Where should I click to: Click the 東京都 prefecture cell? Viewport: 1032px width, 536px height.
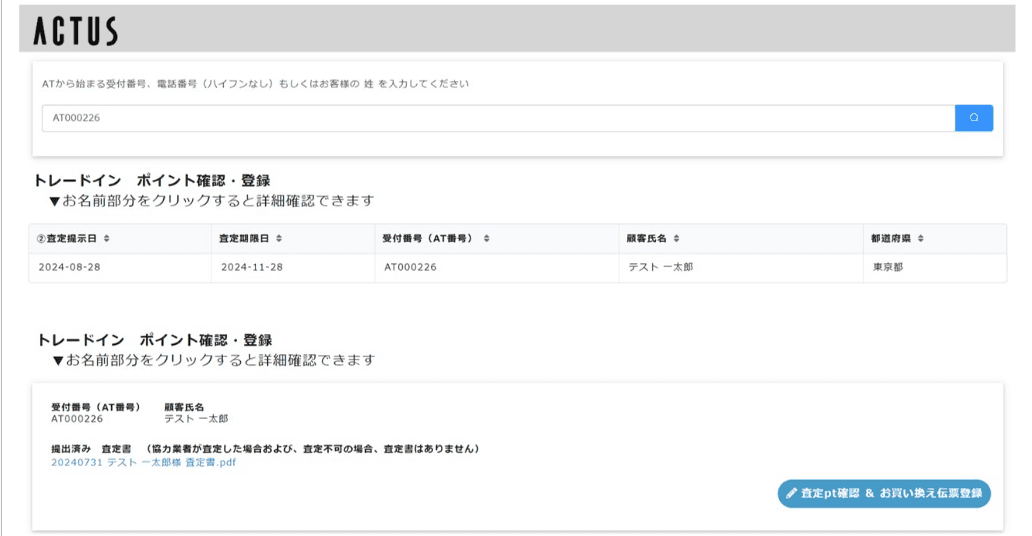click(x=886, y=268)
